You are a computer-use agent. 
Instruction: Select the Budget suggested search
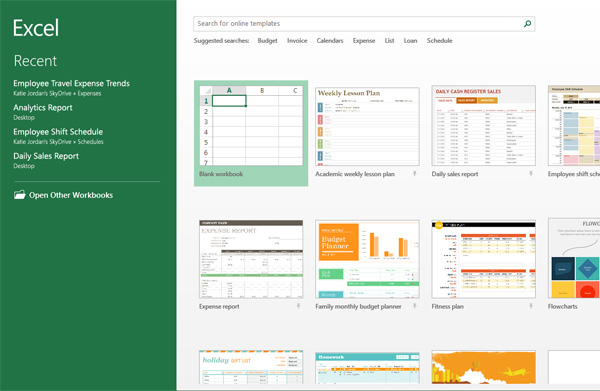(x=267, y=41)
